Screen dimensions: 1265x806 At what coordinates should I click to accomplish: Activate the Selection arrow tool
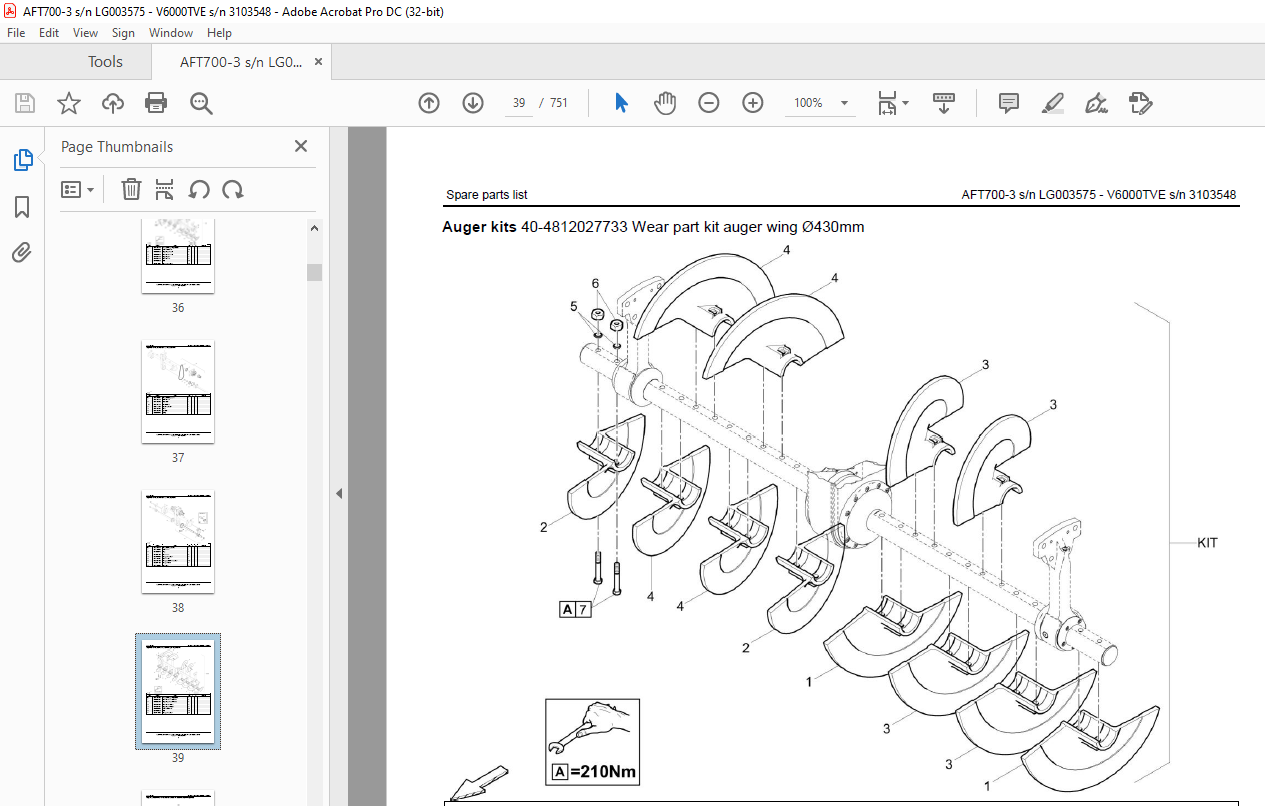pos(621,103)
